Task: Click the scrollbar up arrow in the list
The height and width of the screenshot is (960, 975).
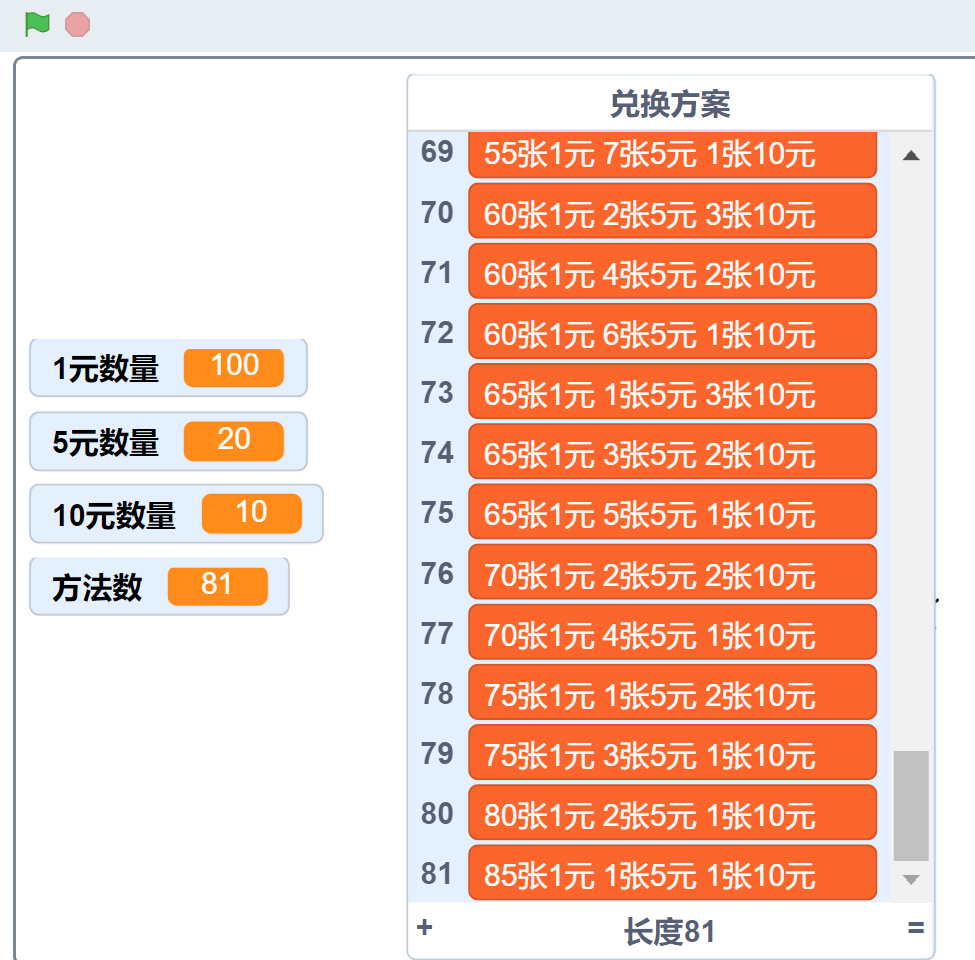Action: [911, 156]
